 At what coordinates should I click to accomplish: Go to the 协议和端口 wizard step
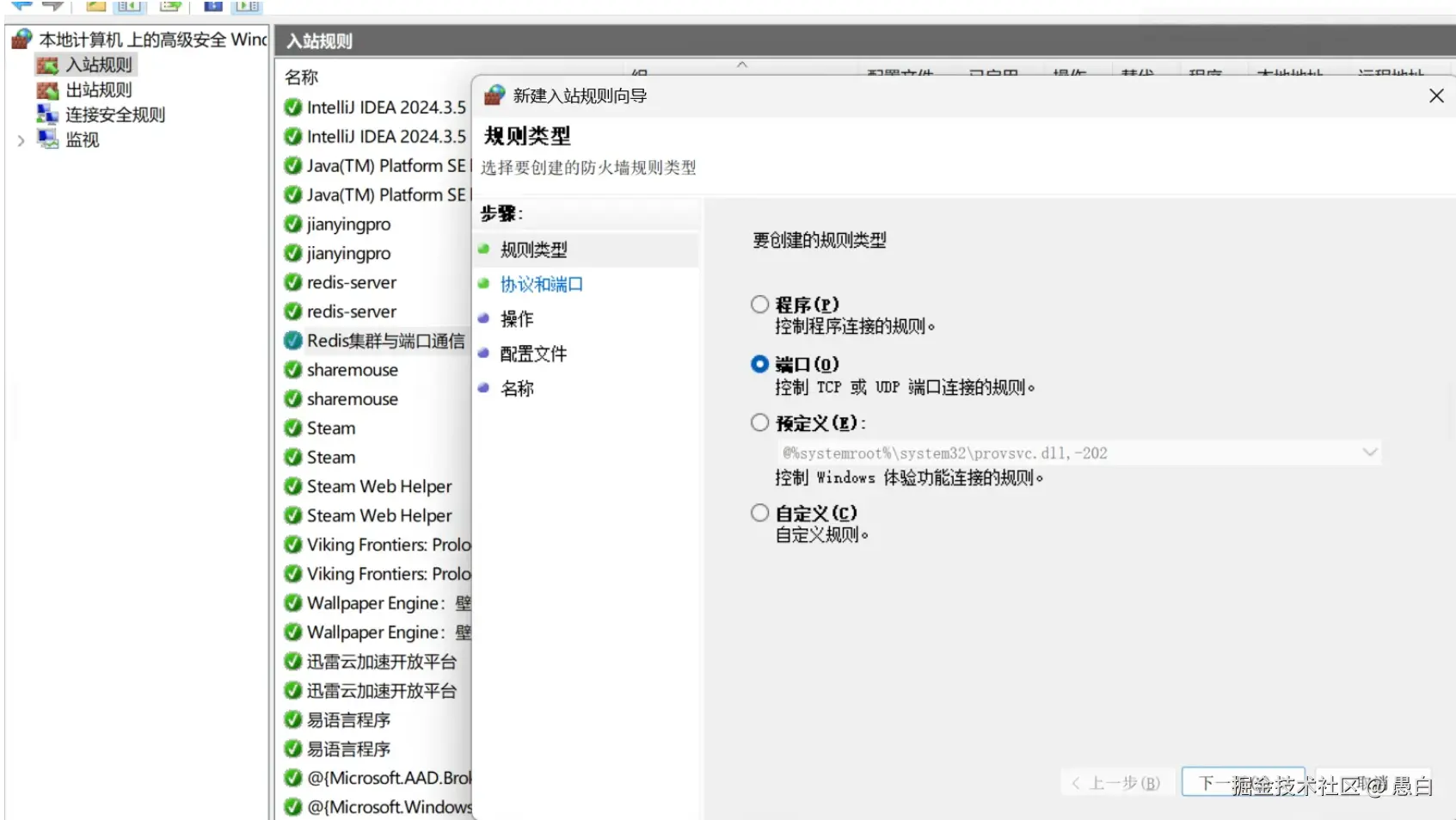(542, 285)
